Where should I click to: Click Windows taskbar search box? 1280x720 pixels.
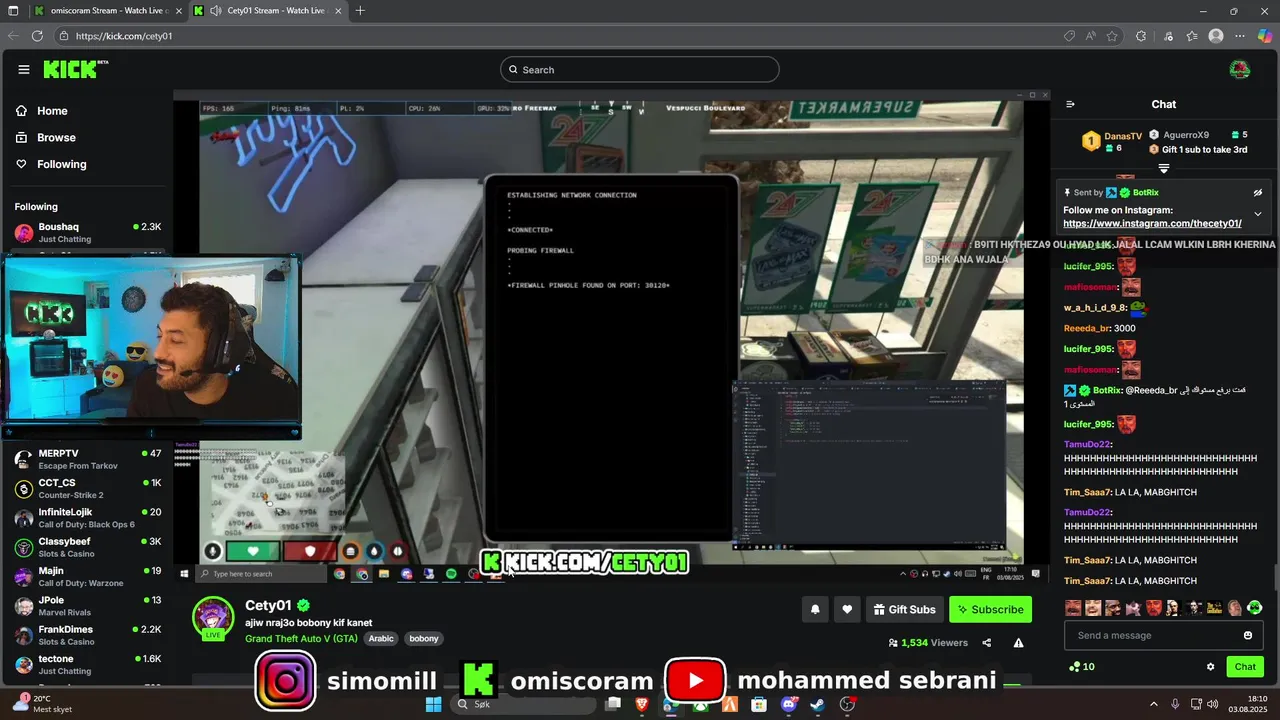coord(521,705)
